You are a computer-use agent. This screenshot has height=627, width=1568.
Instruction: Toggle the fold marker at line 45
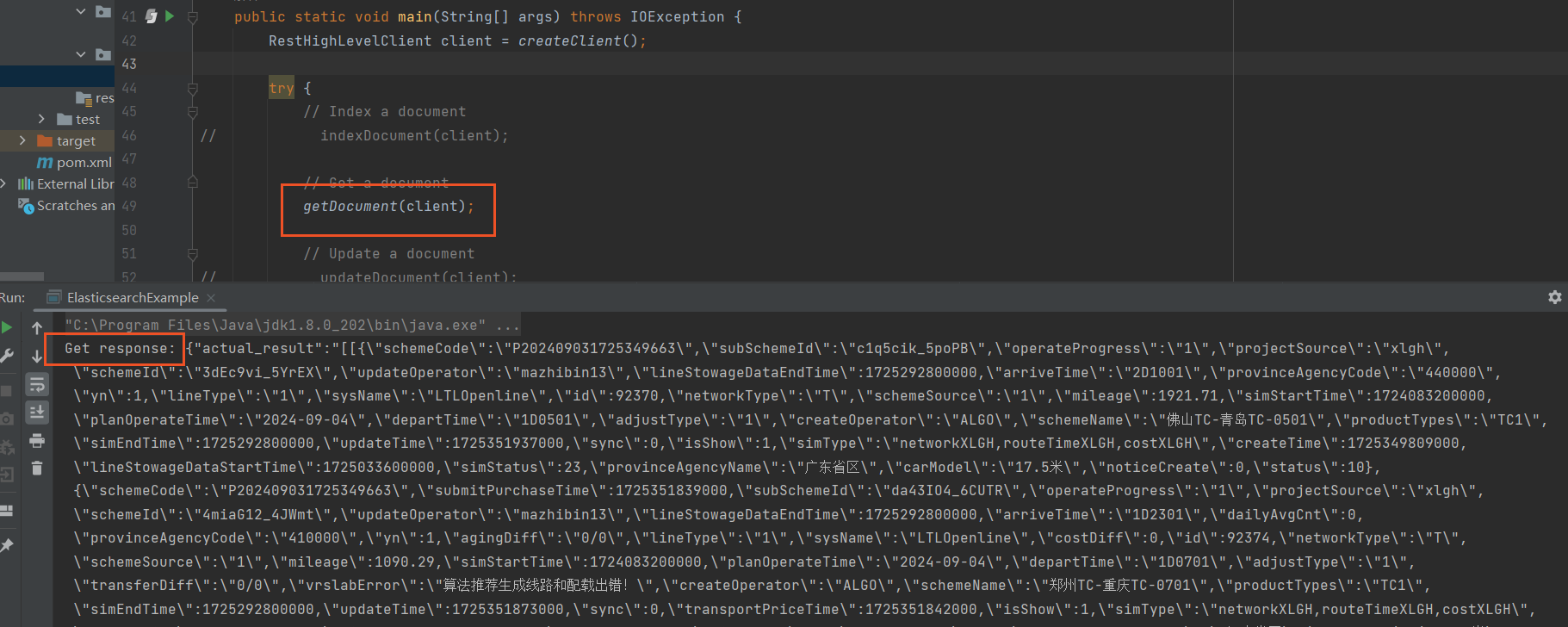(193, 112)
